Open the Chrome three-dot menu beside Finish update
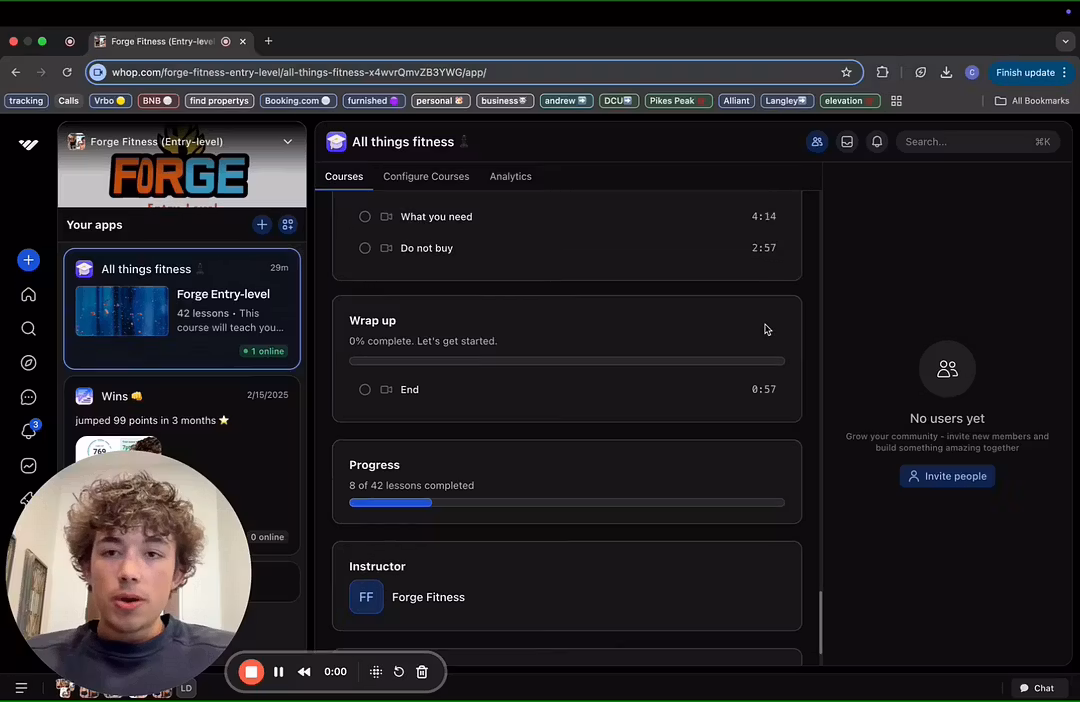This screenshot has height=702, width=1080. [x=1065, y=72]
